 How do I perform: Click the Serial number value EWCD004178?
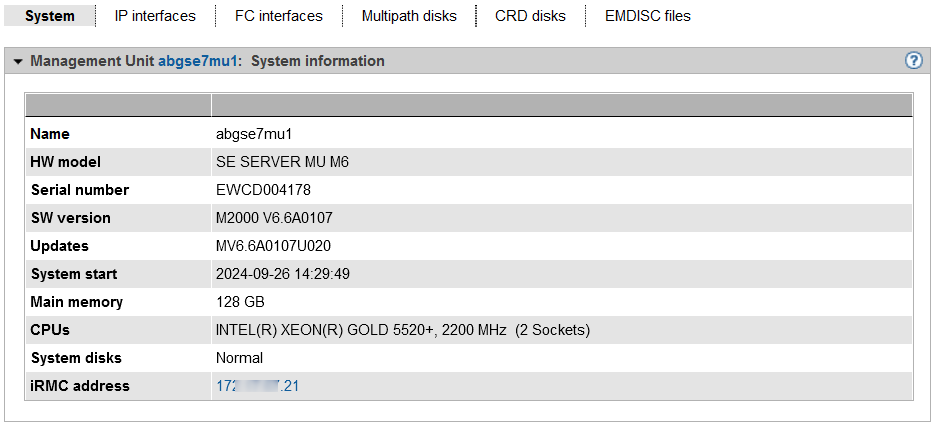pyautogui.click(x=263, y=190)
